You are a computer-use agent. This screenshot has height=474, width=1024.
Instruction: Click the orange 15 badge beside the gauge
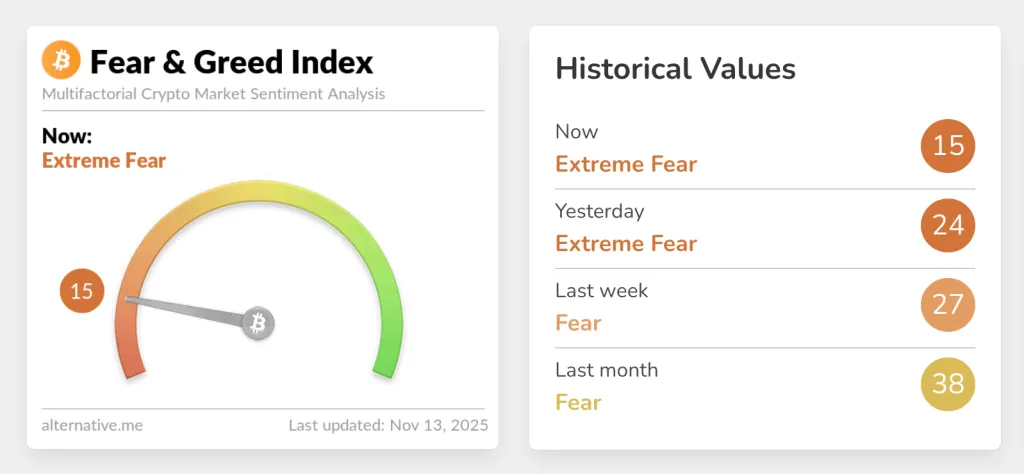pyautogui.click(x=81, y=291)
